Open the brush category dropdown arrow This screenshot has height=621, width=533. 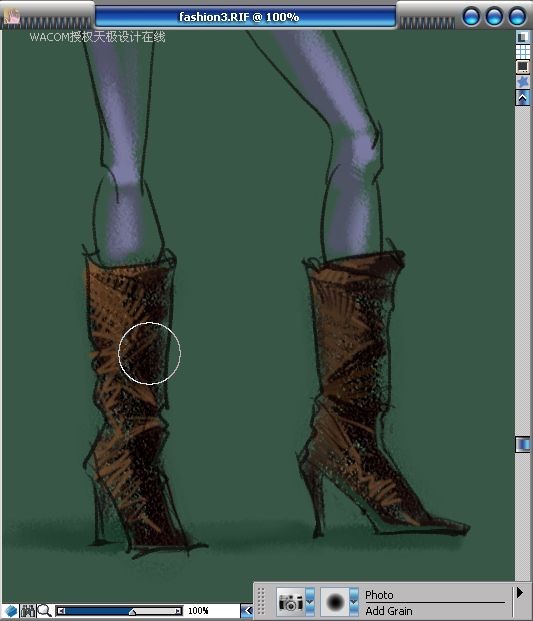310,602
